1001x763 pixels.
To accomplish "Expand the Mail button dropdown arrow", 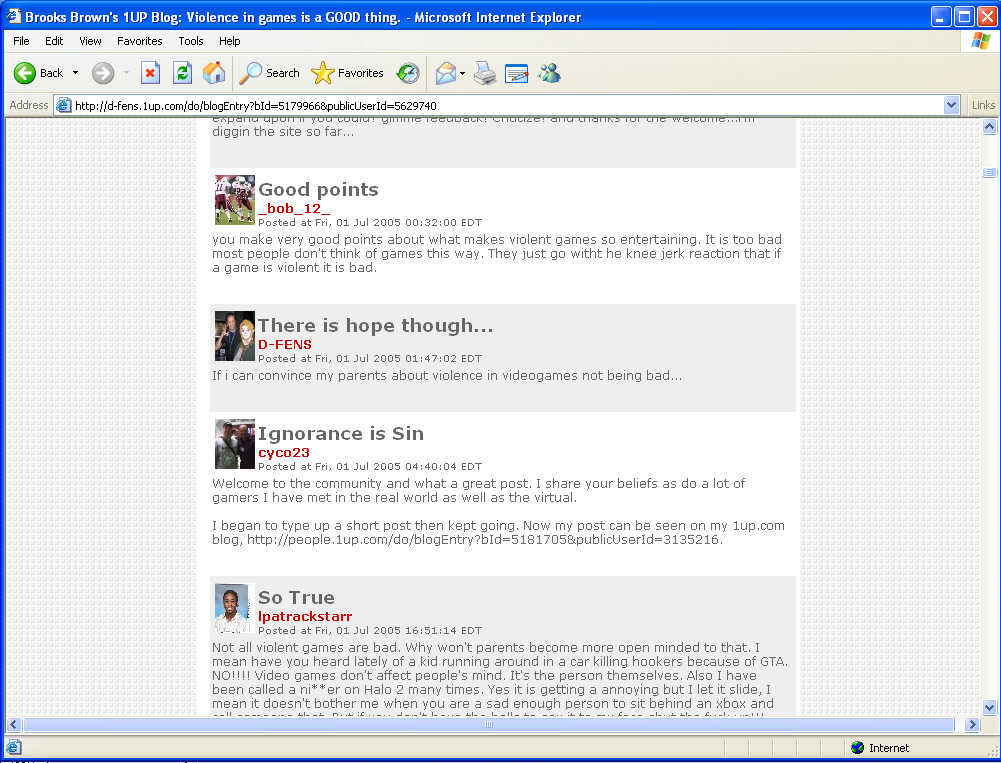I will pyautogui.click(x=462, y=73).
